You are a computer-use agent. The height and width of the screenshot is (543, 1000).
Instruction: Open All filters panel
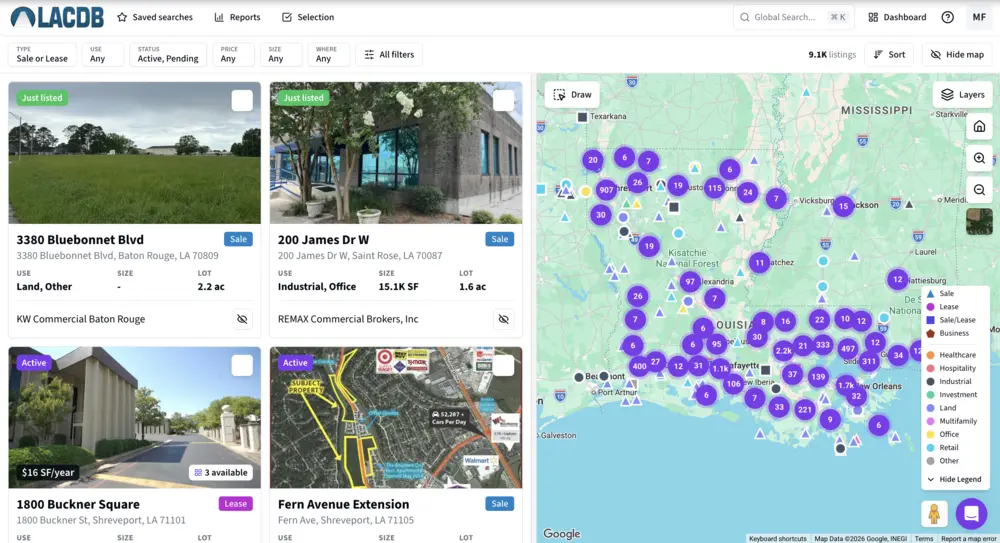point(389,54)
